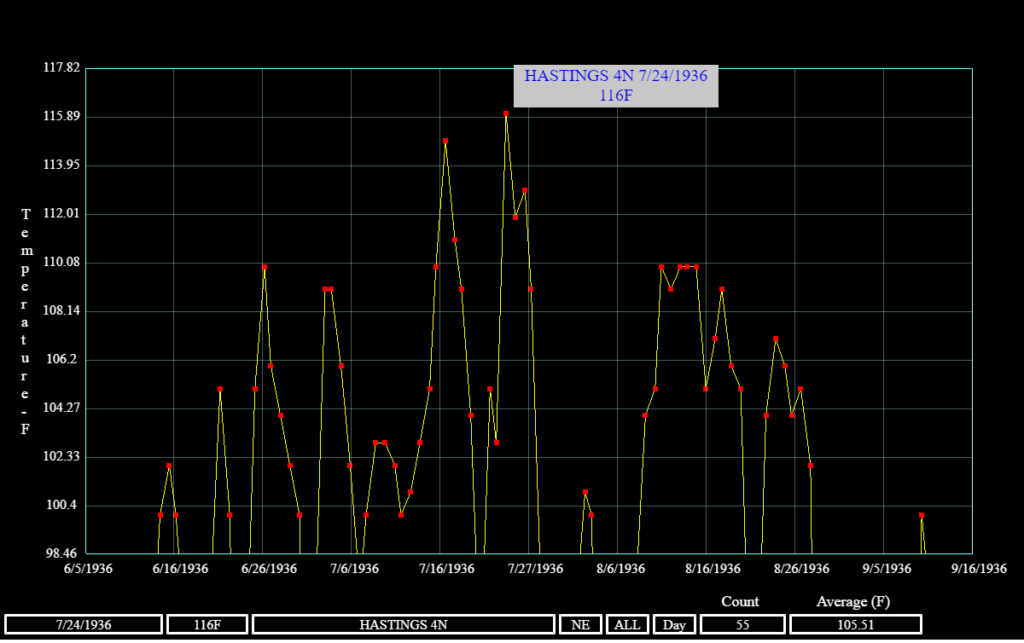Click the x-axis date 8/6/1936
The height and width of the screenshot is (643, 1024).
(x=620, y=569)
